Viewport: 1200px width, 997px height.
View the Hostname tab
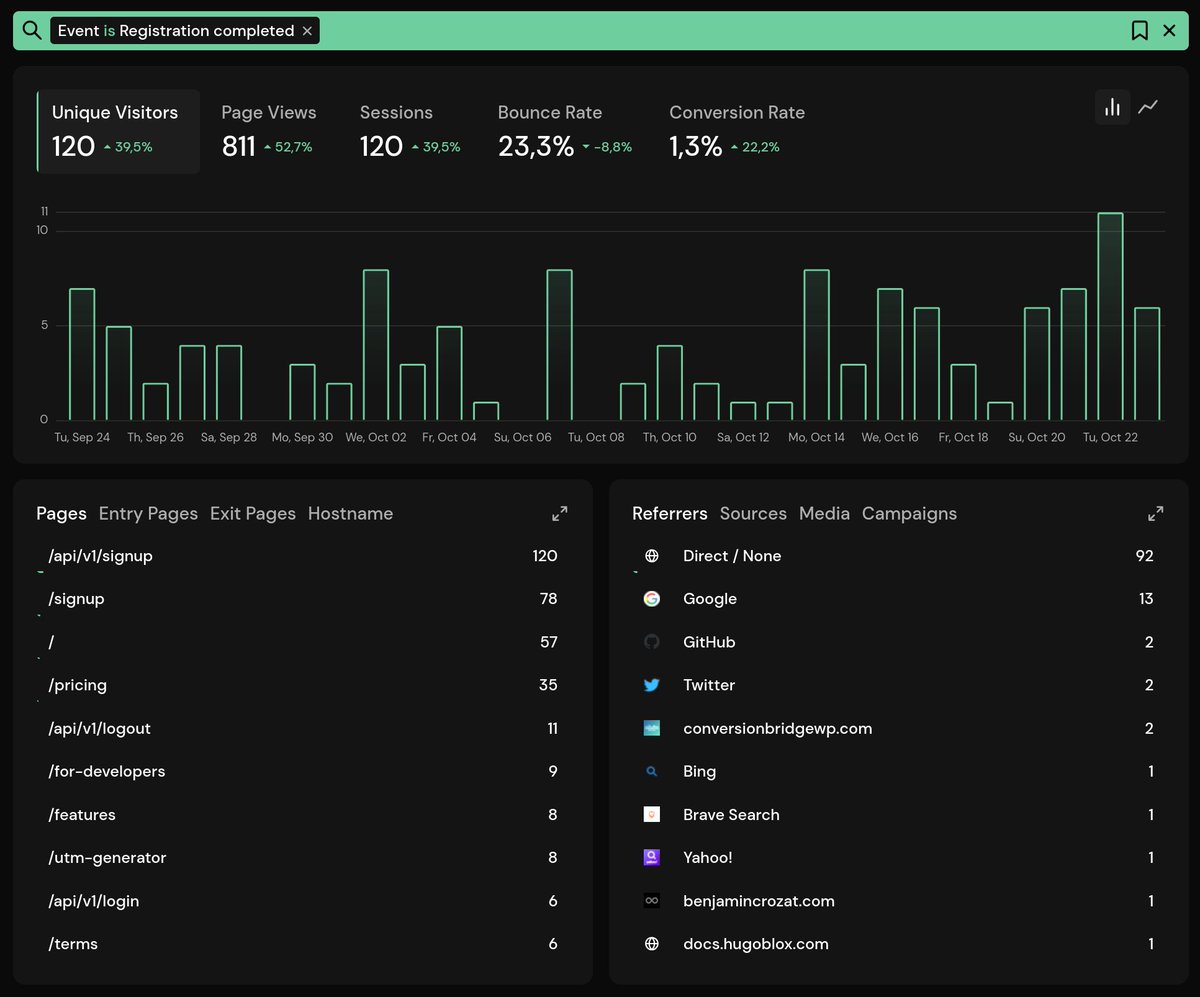coord(350,513)
